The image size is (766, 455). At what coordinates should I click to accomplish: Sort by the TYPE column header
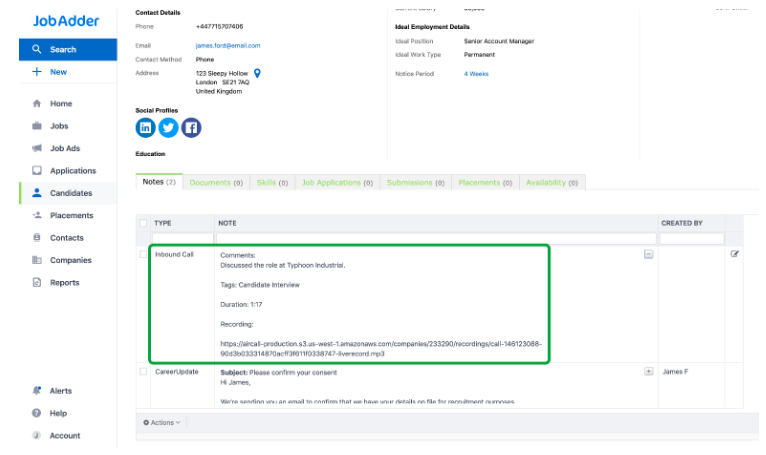[163, 223]
